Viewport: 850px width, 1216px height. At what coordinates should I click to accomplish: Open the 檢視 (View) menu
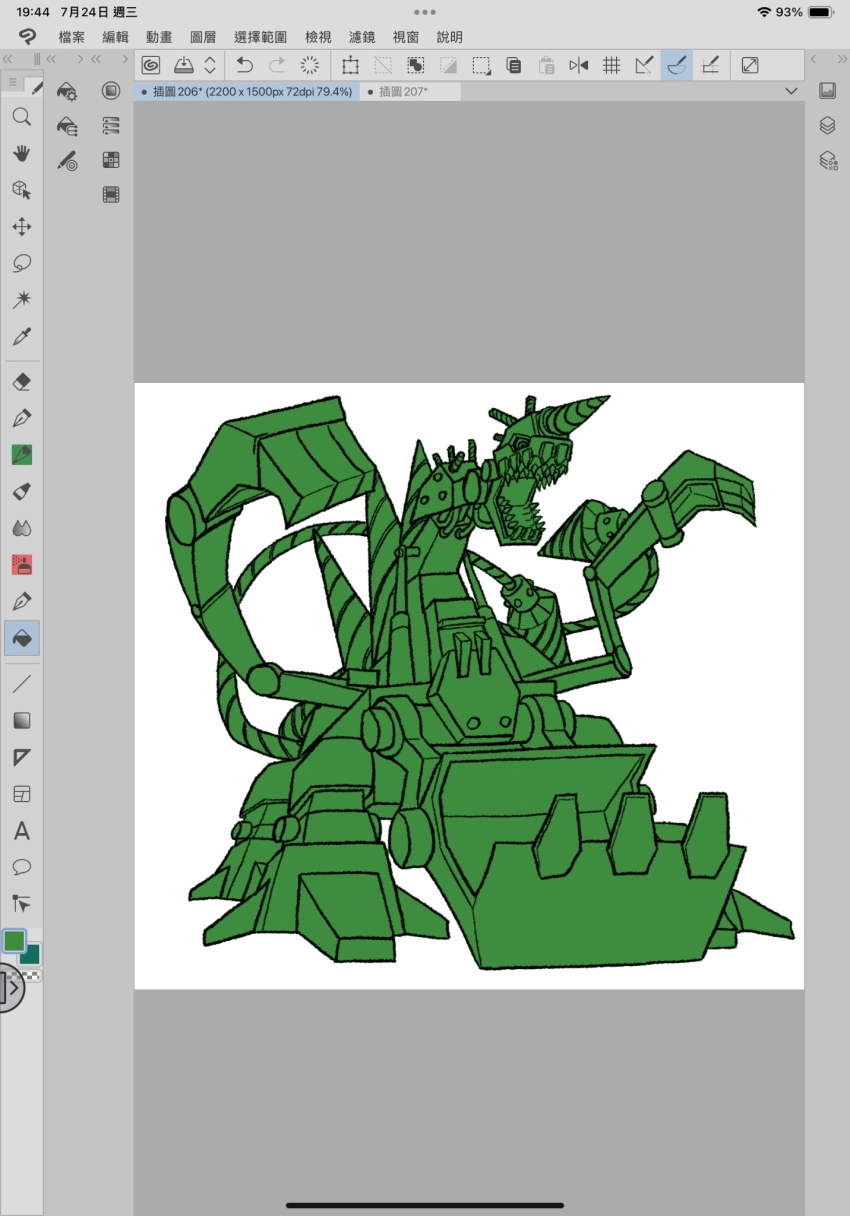click(x=318, y=37)
